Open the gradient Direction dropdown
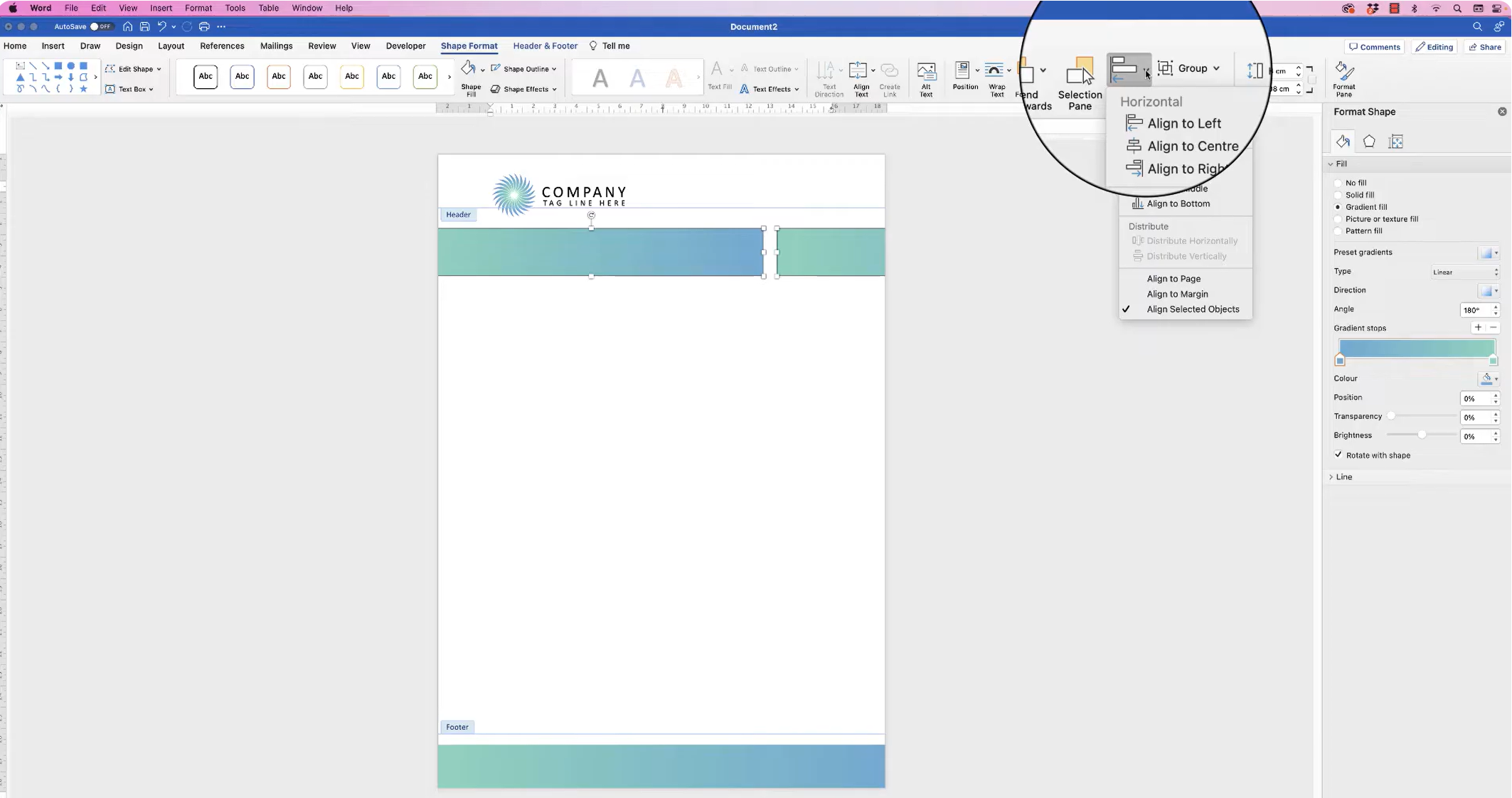 click(x=1489, y=290)
